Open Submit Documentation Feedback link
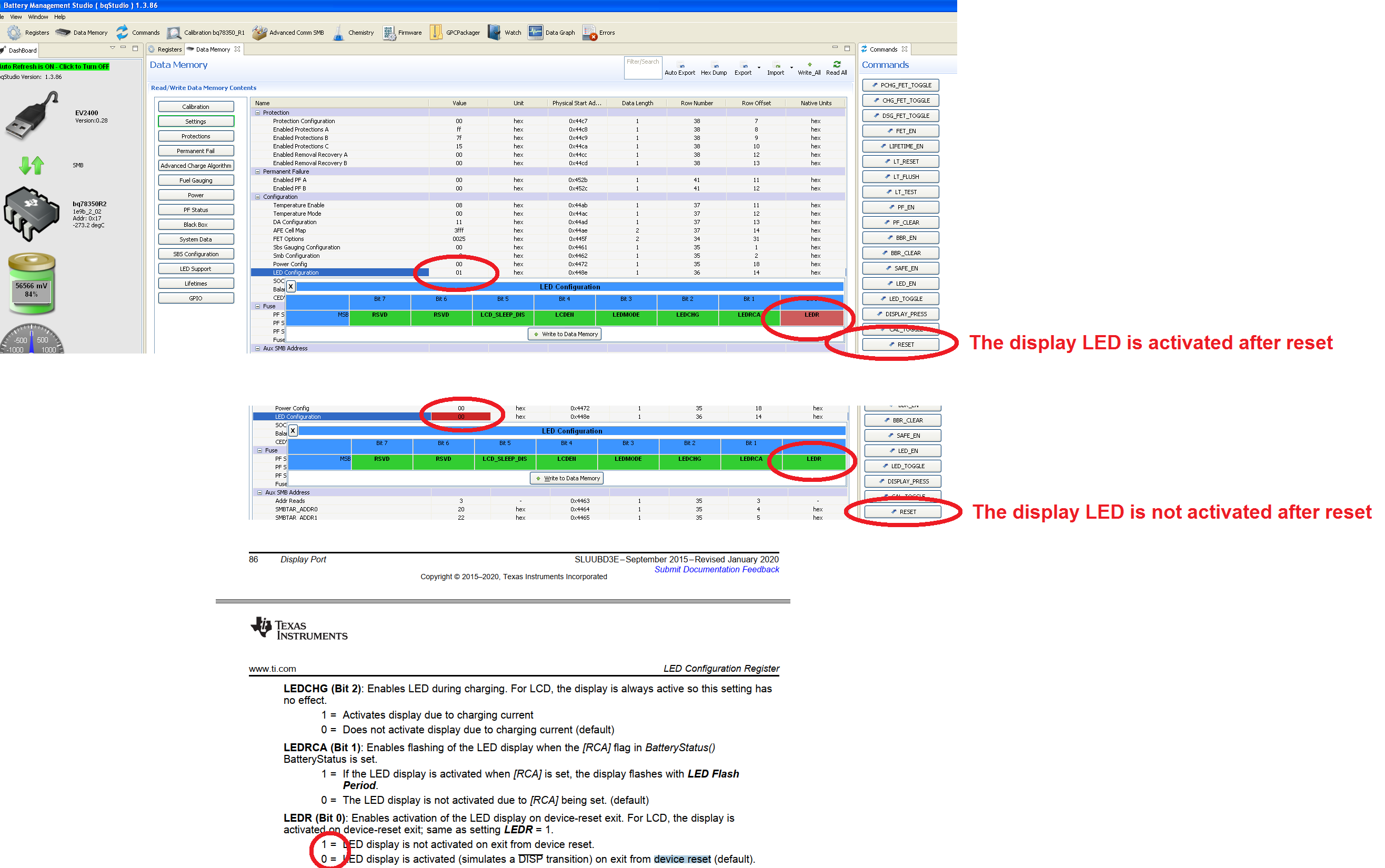The image size is (1385, 868). point(717,570)
